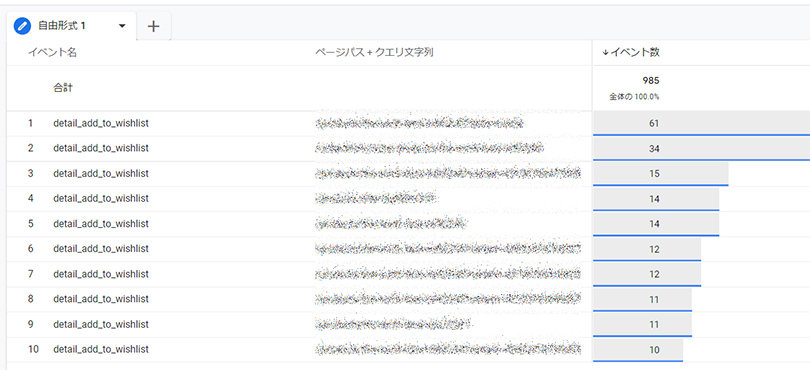Viewport: 810px width, 370px height.
Task: Select row 8 detail_add_to_wishlist event name
Action: tap(101, 299)
